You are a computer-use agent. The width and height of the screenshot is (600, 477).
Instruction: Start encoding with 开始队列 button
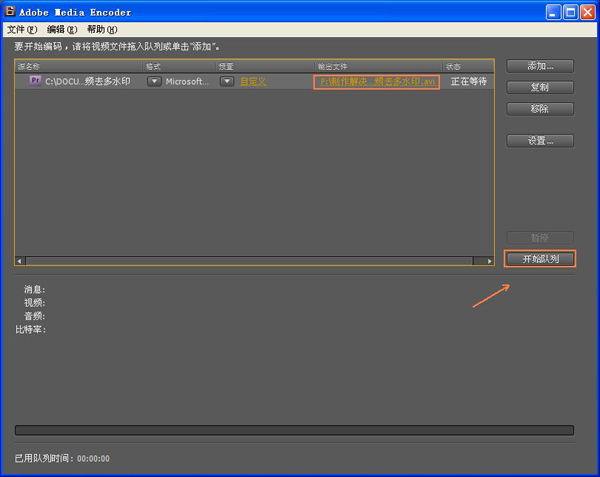[x=540, y=259]
